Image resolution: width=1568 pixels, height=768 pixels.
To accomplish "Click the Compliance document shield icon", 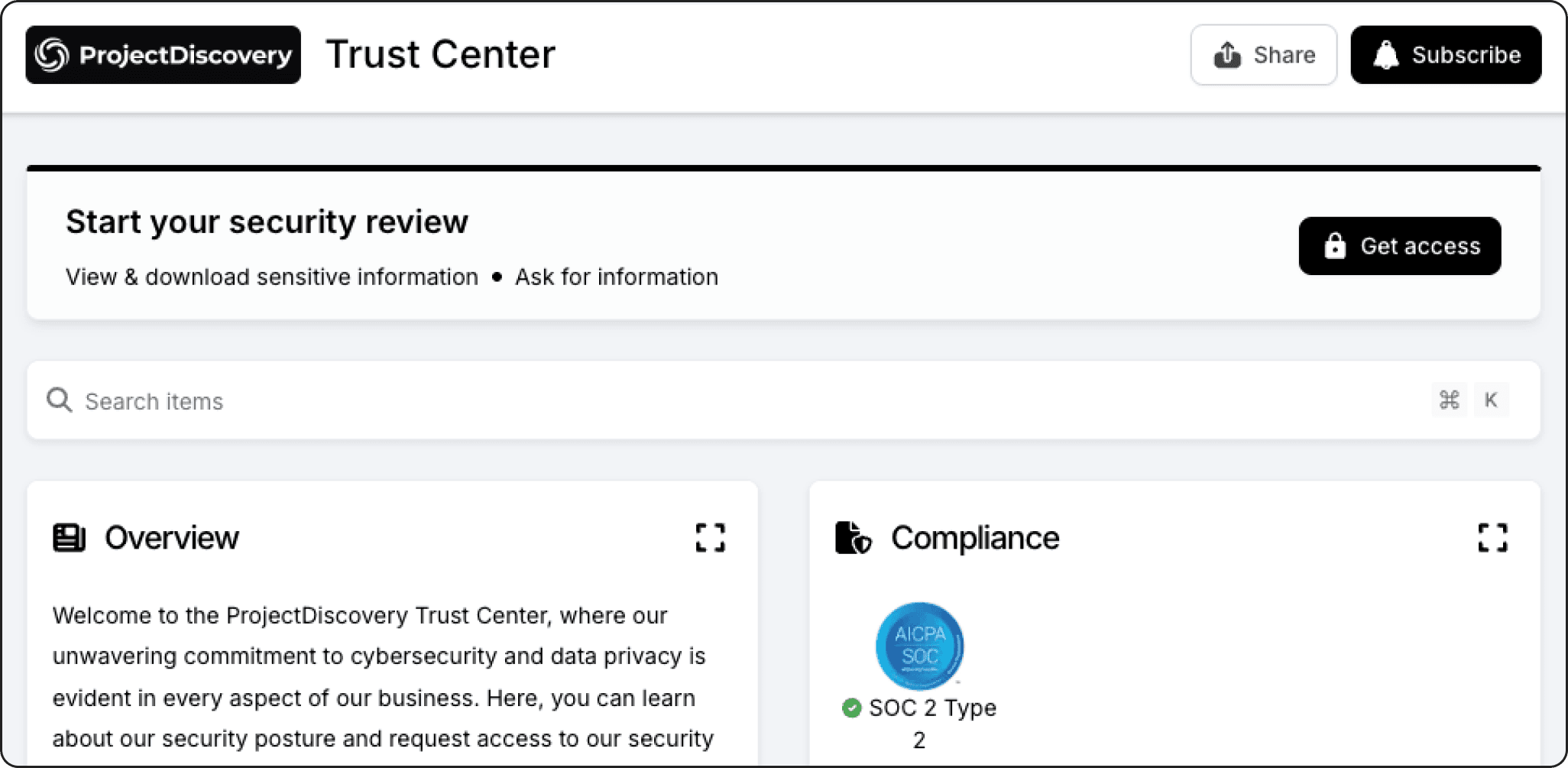I will coord(853,537).
